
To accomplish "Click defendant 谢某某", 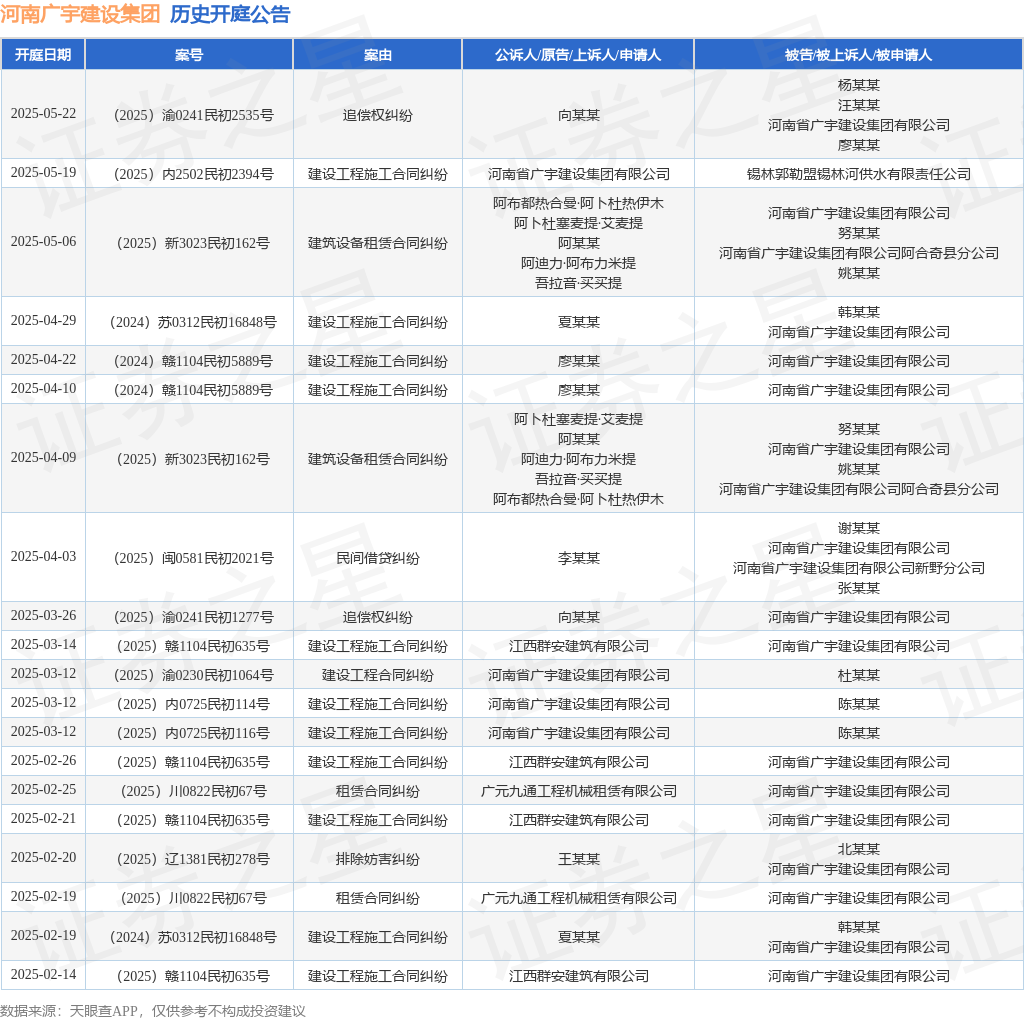I will pyautogui.click(x=858, y=528).
